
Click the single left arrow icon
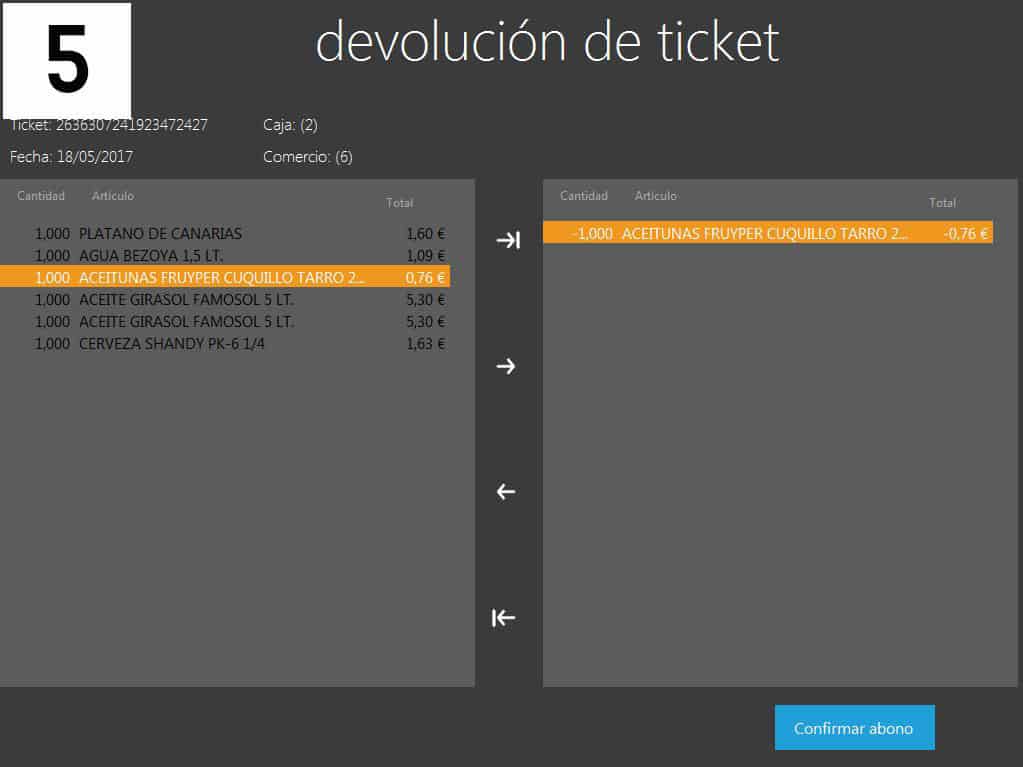tap(506, 492)
